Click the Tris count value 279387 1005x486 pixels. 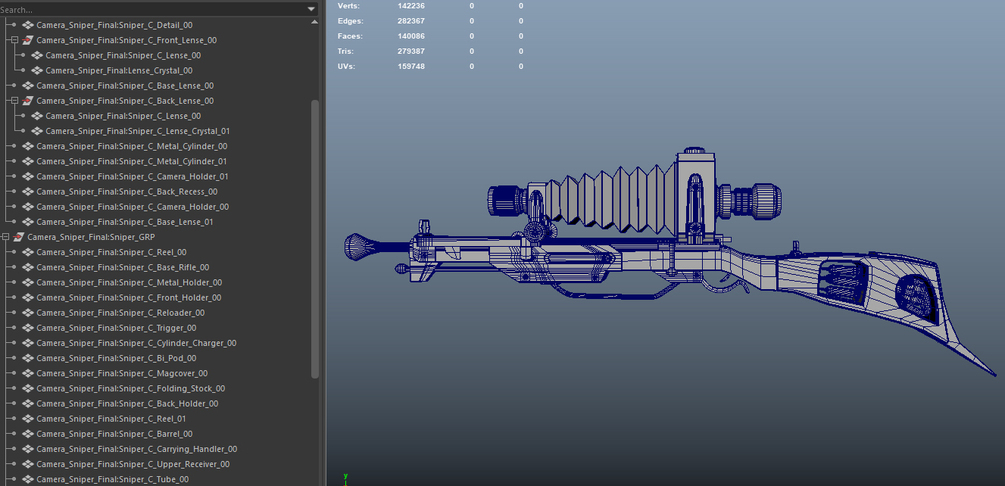pos(411,51)
